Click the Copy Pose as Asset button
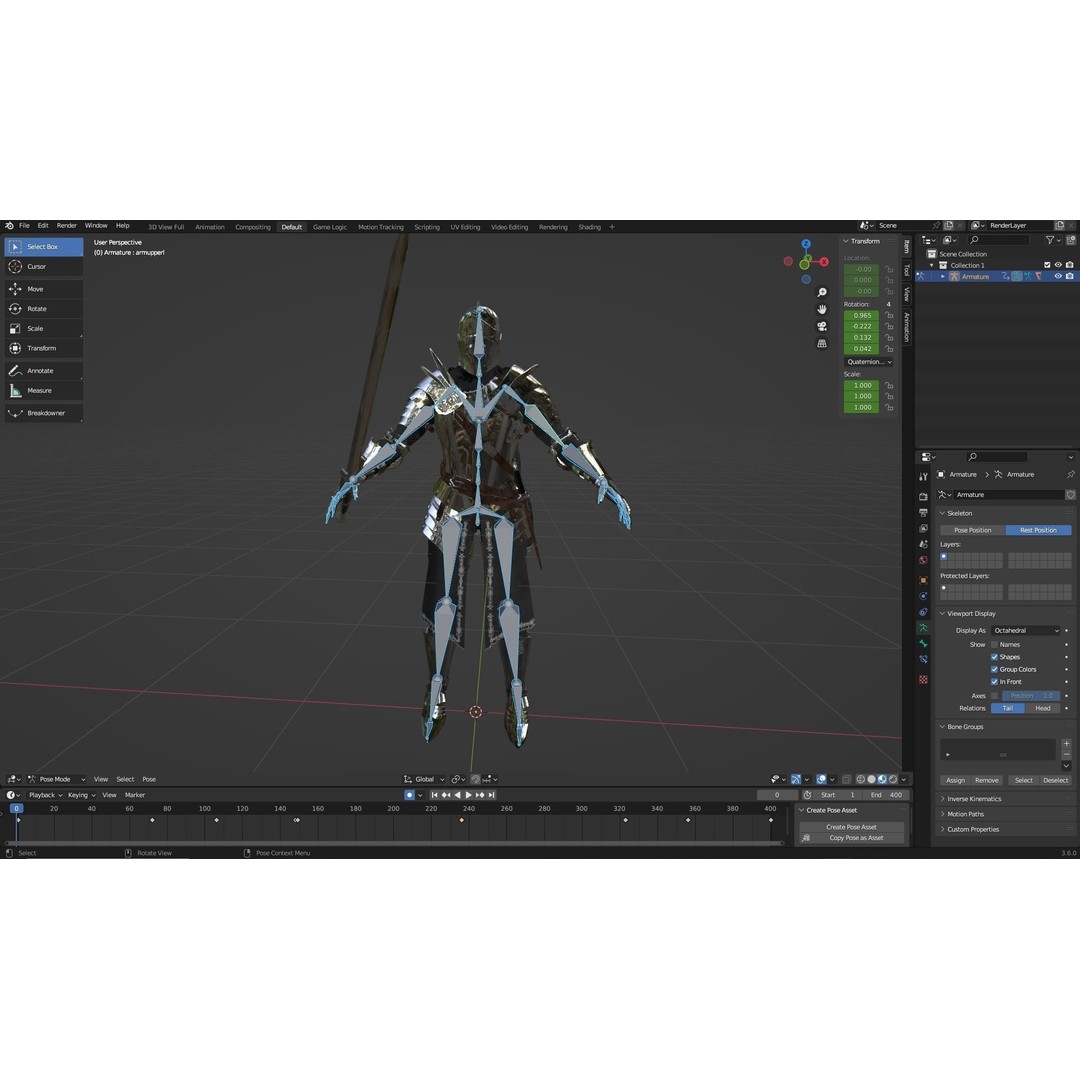The width and height of the screenshot is (1080, 1080). coord(851,838)
